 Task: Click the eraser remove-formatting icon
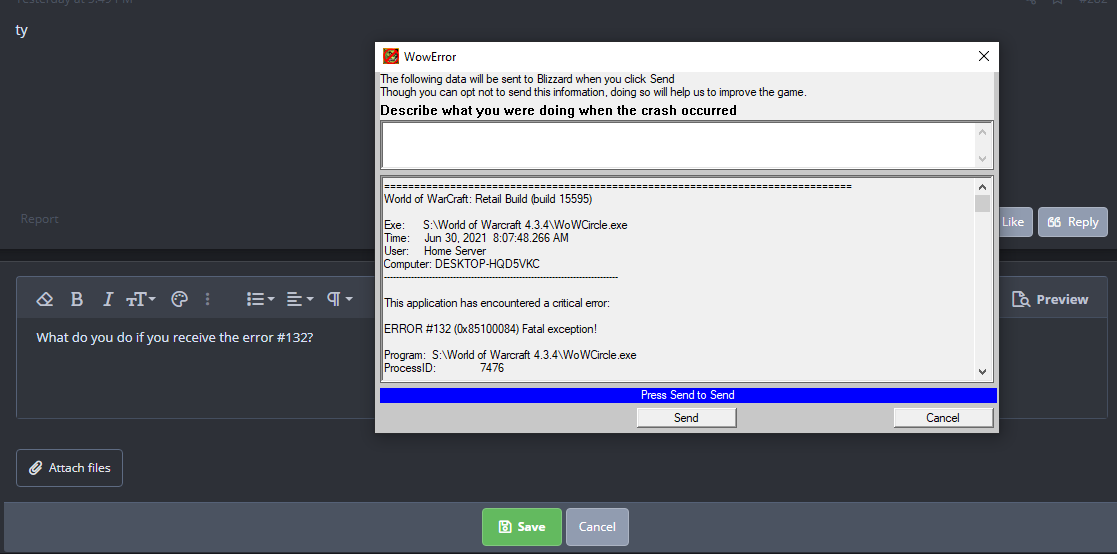[45, 299]
